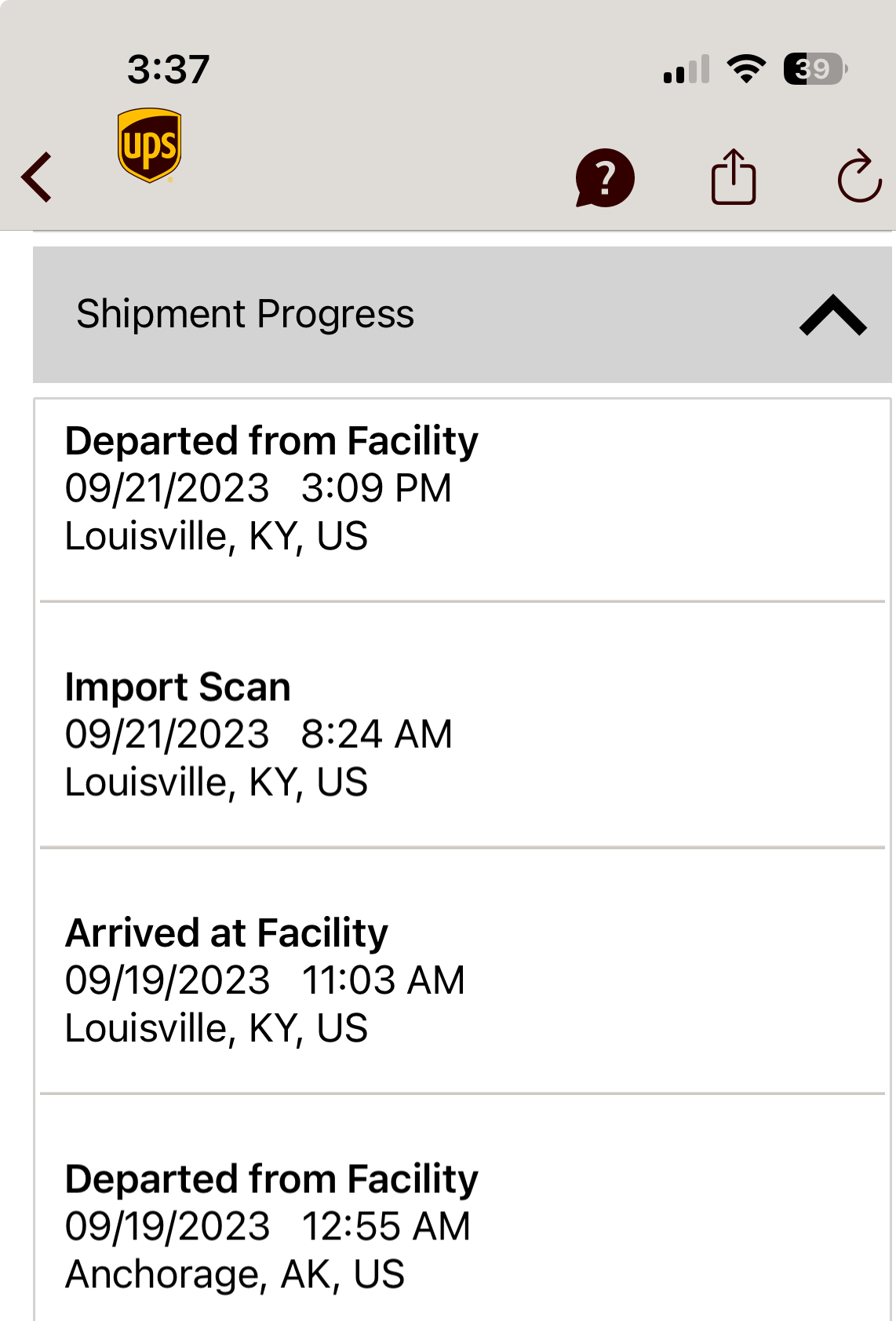Select Departed from Facility Anchorage entry
The image size is (896, 1321).
coord(271,1179)
